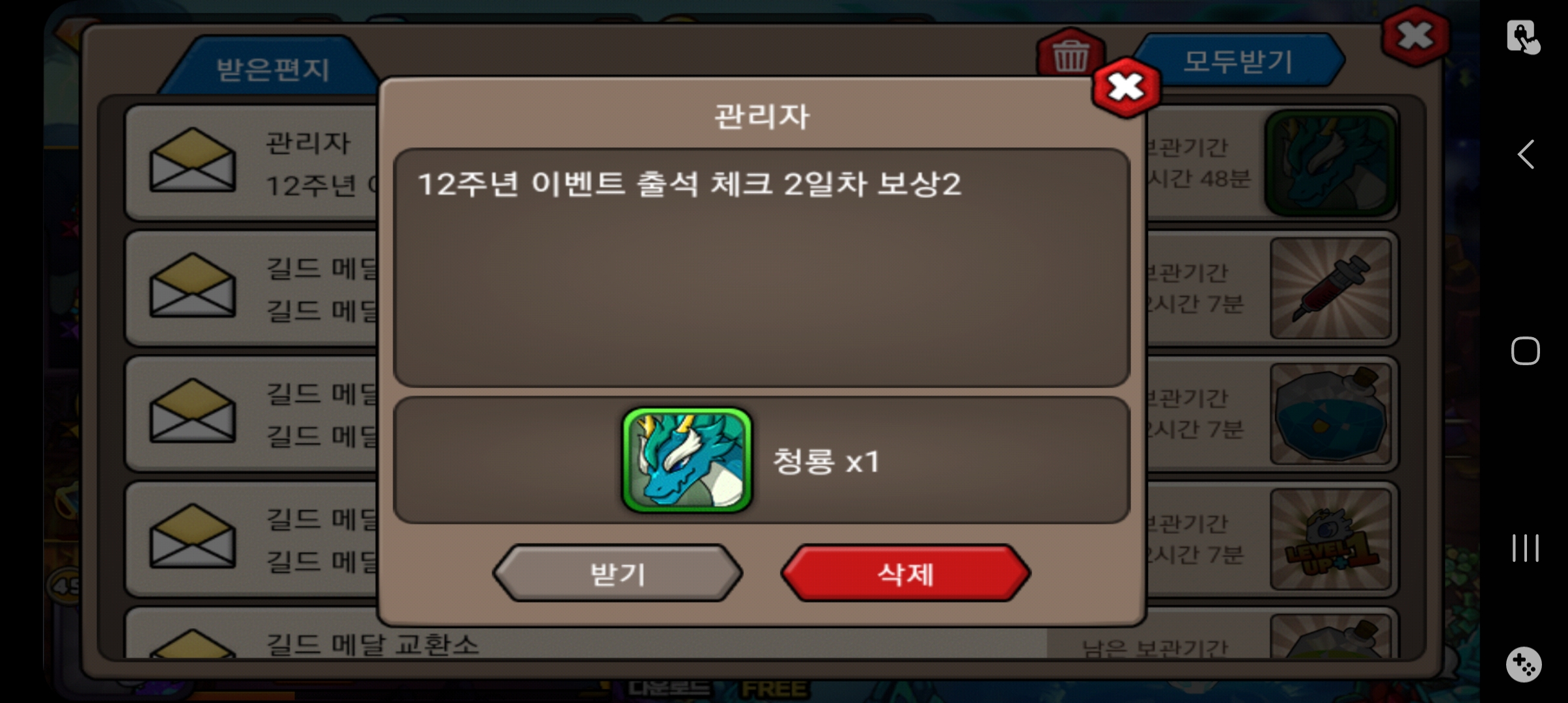
Task: Open the game controller tools icon
Action: (x=1524, y=665)
